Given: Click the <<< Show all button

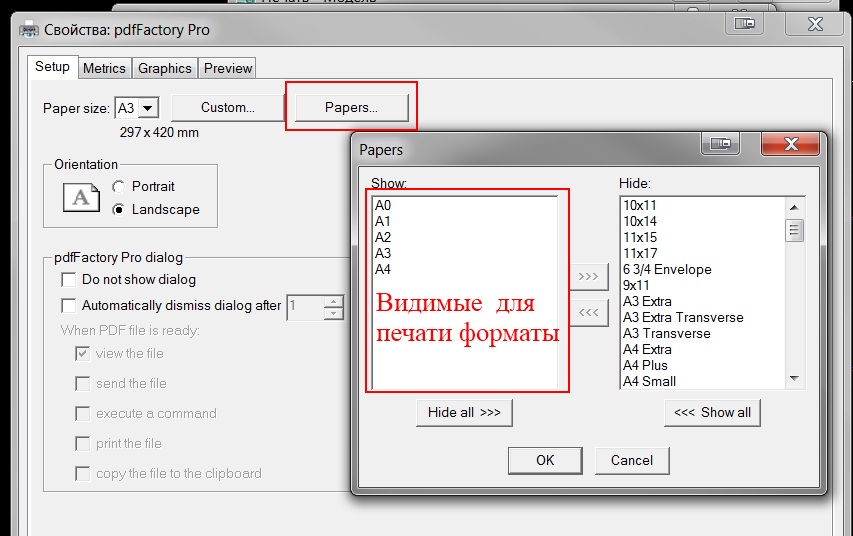Looking at the screenshot, I should [x=712, y=412].
